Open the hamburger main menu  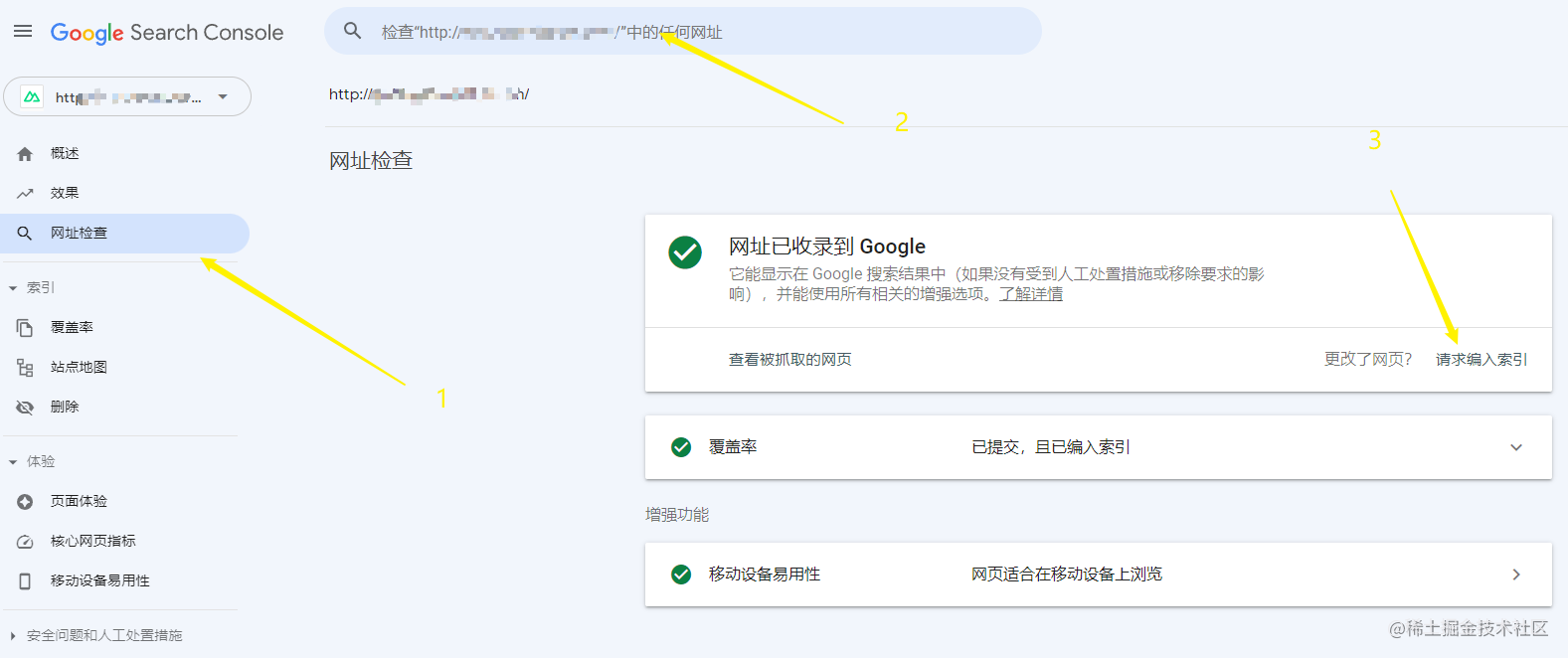point(23,32)
